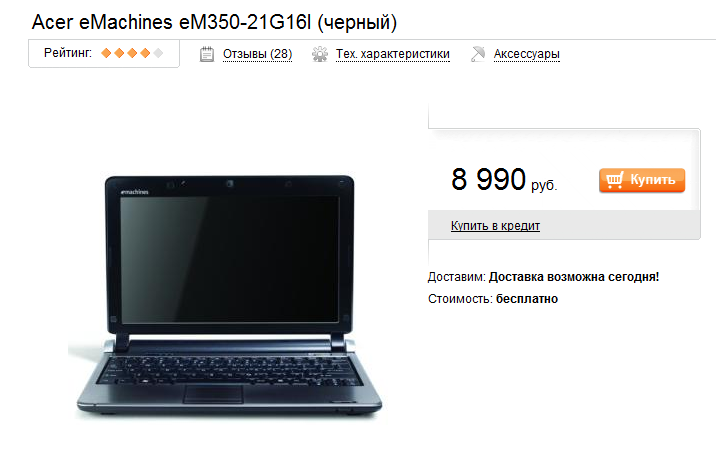Select the third rating diamond
716x471 pixels.
132,53
